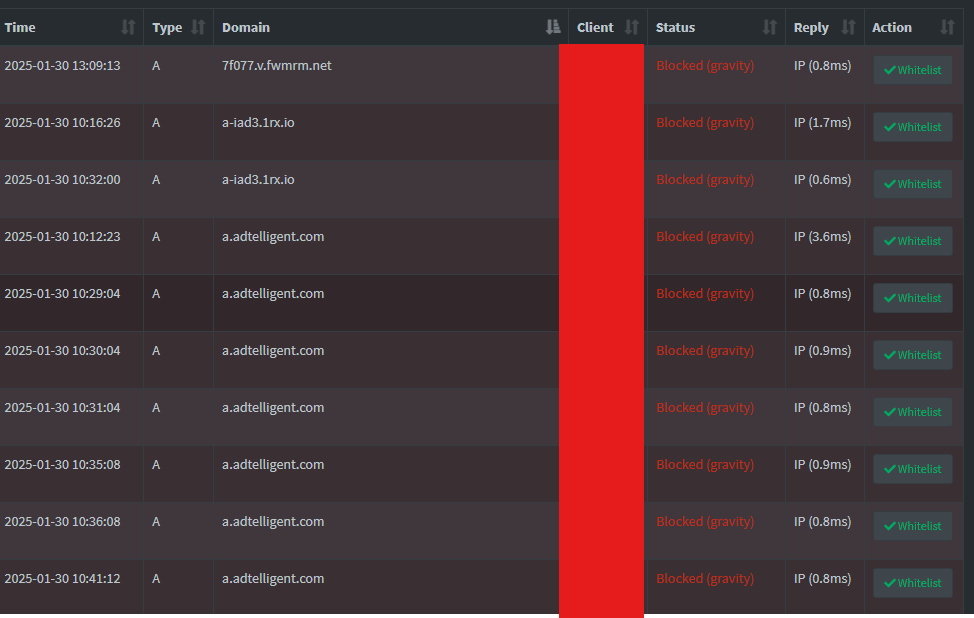Select the domain 7f077.v.fwmrm.net
The width and height of the screenshot is (974, 618).
(276, 65)
